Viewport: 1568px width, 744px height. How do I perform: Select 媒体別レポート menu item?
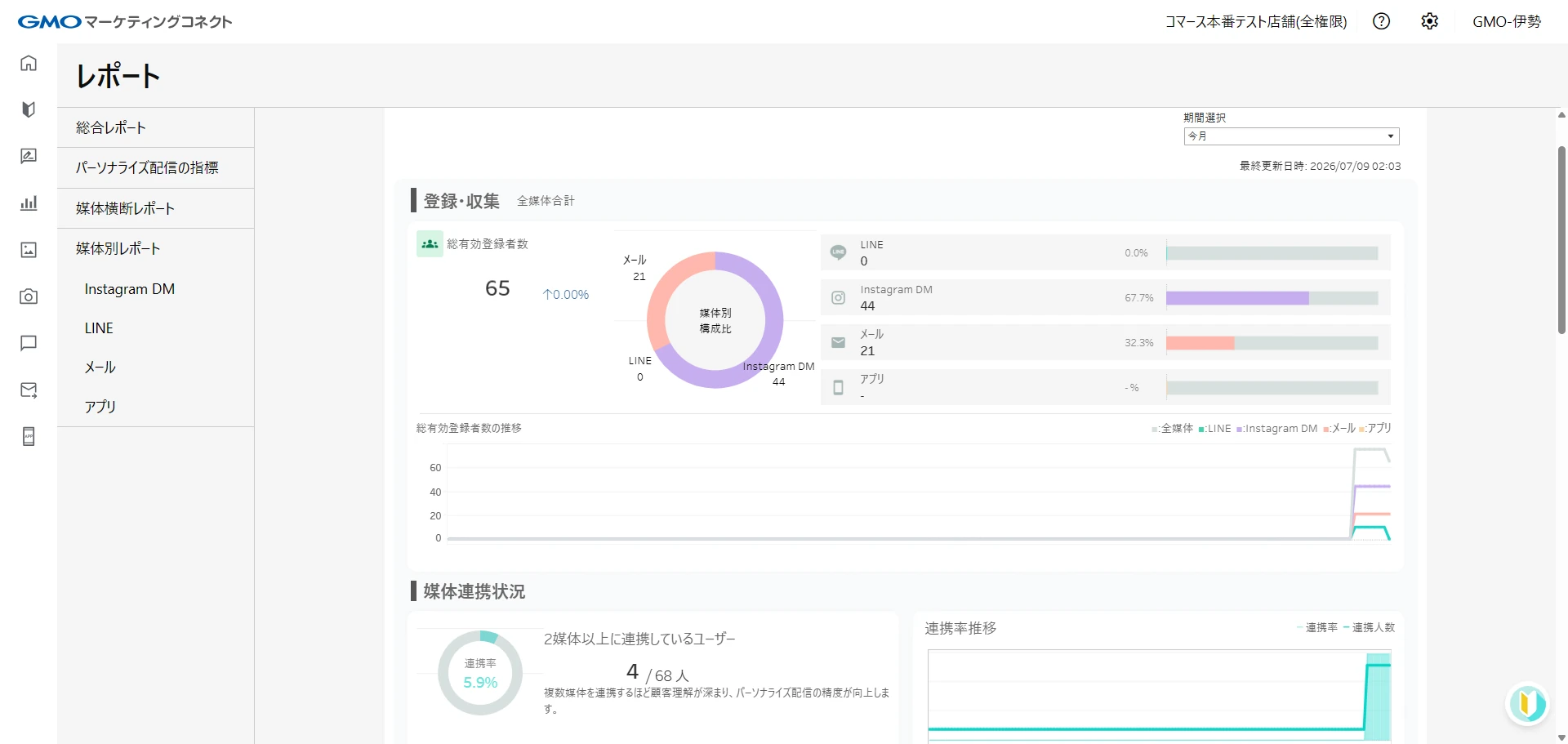tap(155, 248)
